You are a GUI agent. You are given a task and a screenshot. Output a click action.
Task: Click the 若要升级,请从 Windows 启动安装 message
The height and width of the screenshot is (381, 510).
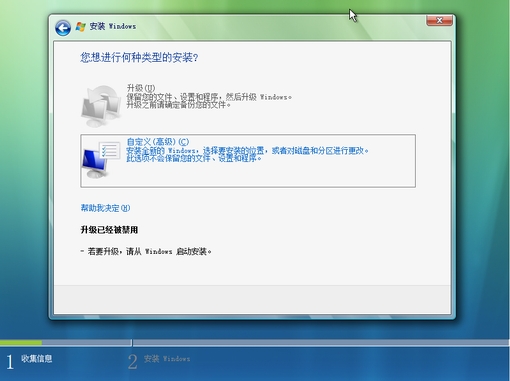[146, 251]
